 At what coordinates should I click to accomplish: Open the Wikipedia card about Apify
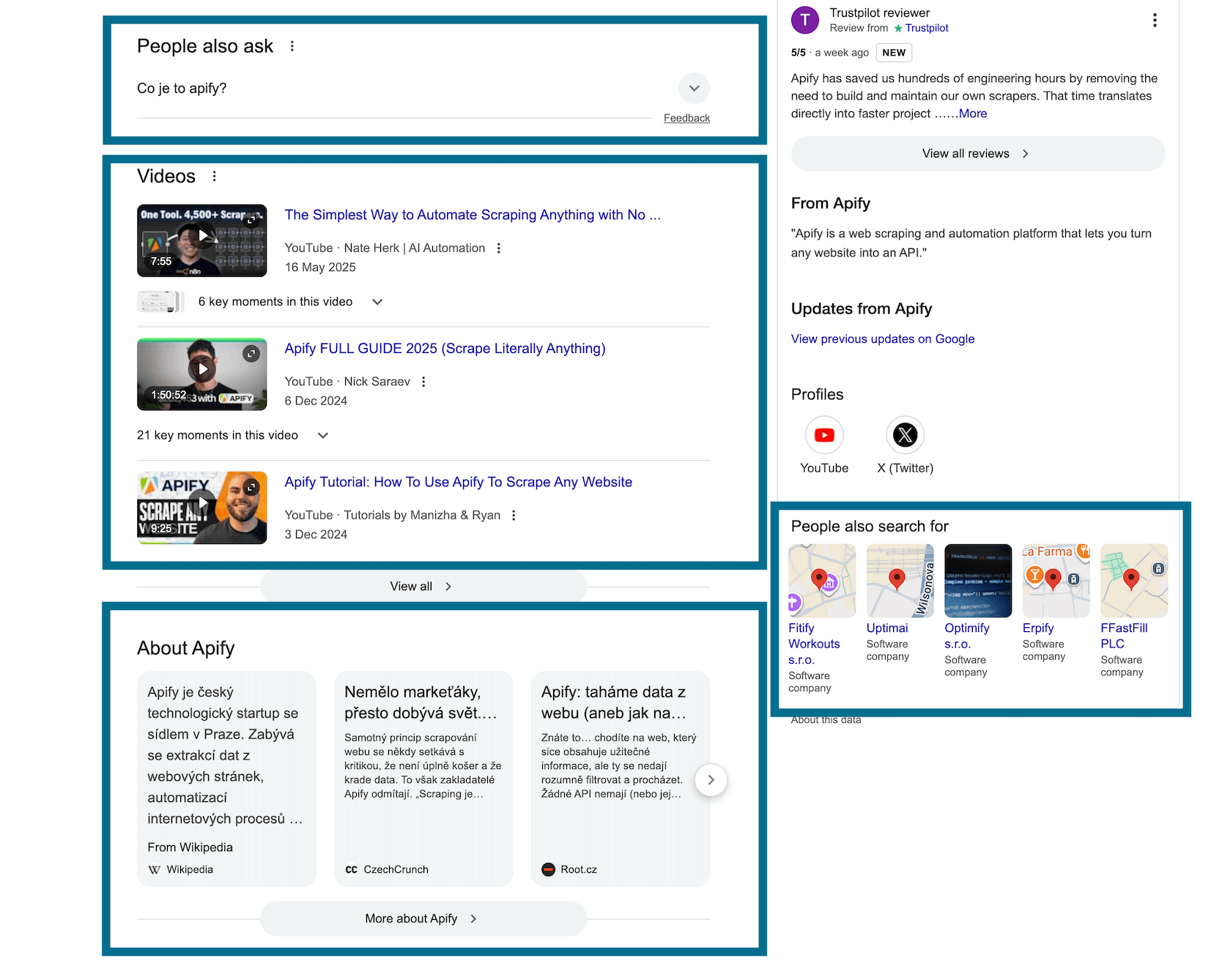click(226, 779)
